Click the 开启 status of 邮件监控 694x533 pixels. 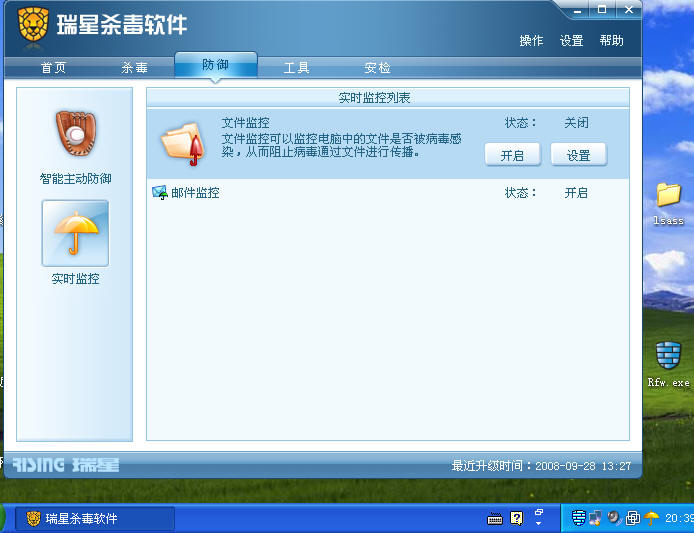(x=576, y=193)
